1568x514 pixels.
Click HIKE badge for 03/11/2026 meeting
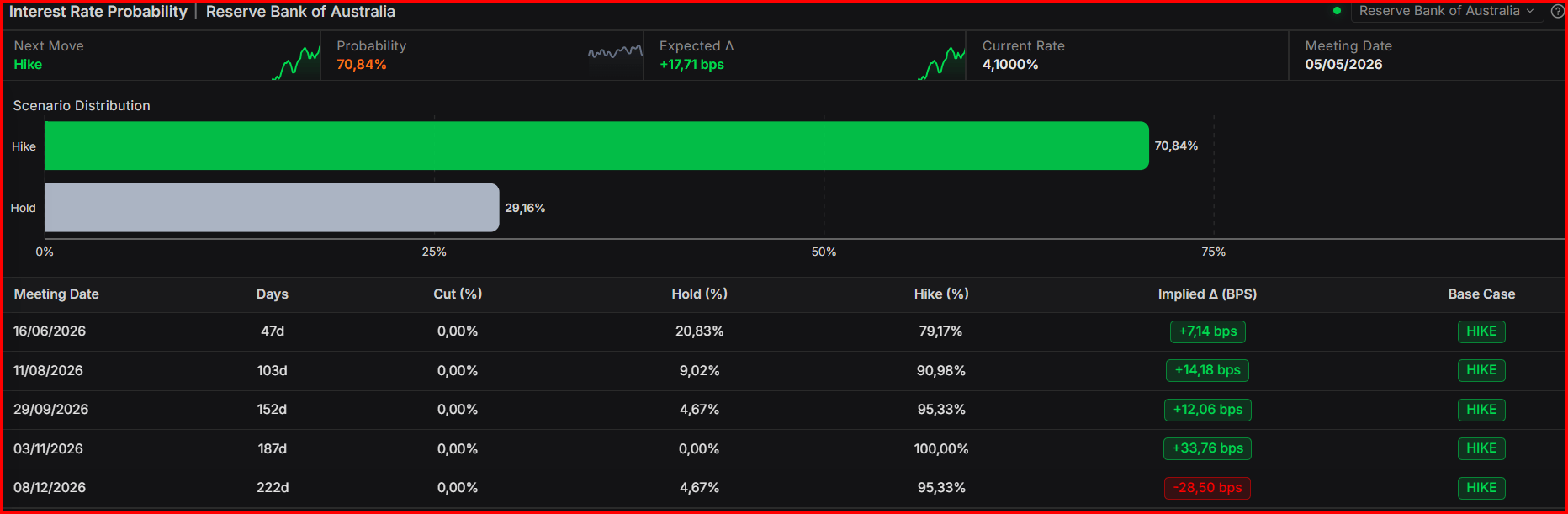pyautogui.click(x=1481, y=448)
